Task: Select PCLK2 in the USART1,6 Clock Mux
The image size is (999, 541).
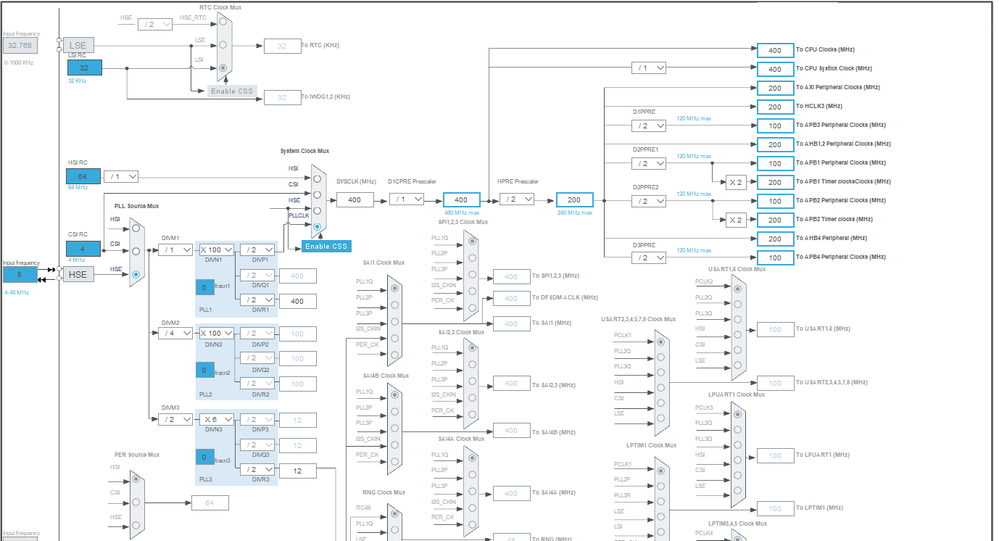Action: tap(738, 289)
